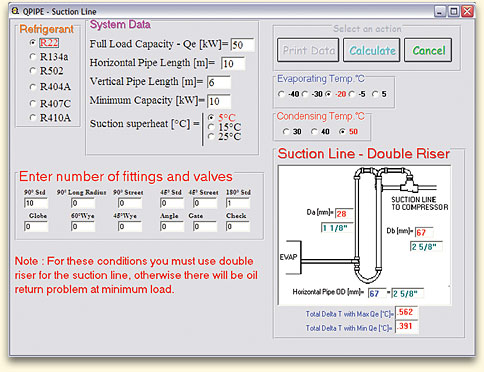Click the 180° Std fittings count field
Image resolution: width=484 pixels, height=372 pixels.
[x=238, y=203]
